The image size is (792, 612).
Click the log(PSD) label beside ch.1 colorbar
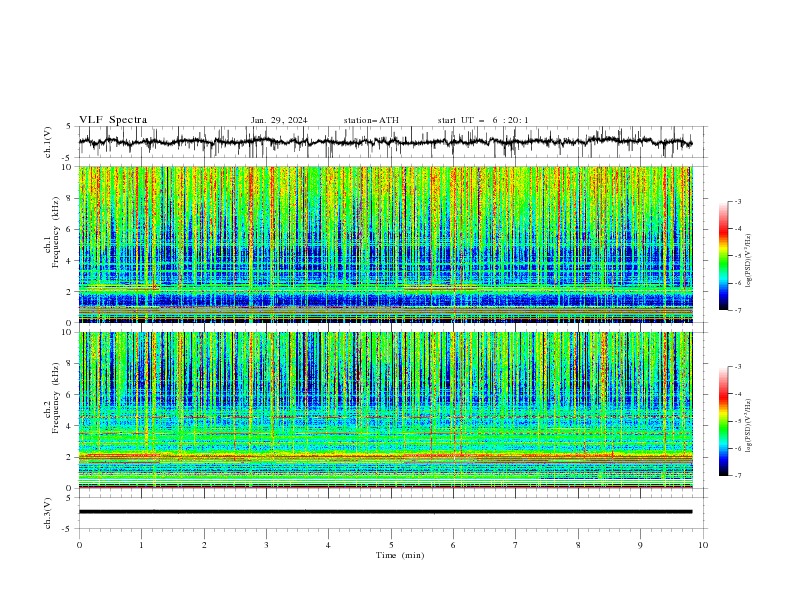(x=749, y=261)
